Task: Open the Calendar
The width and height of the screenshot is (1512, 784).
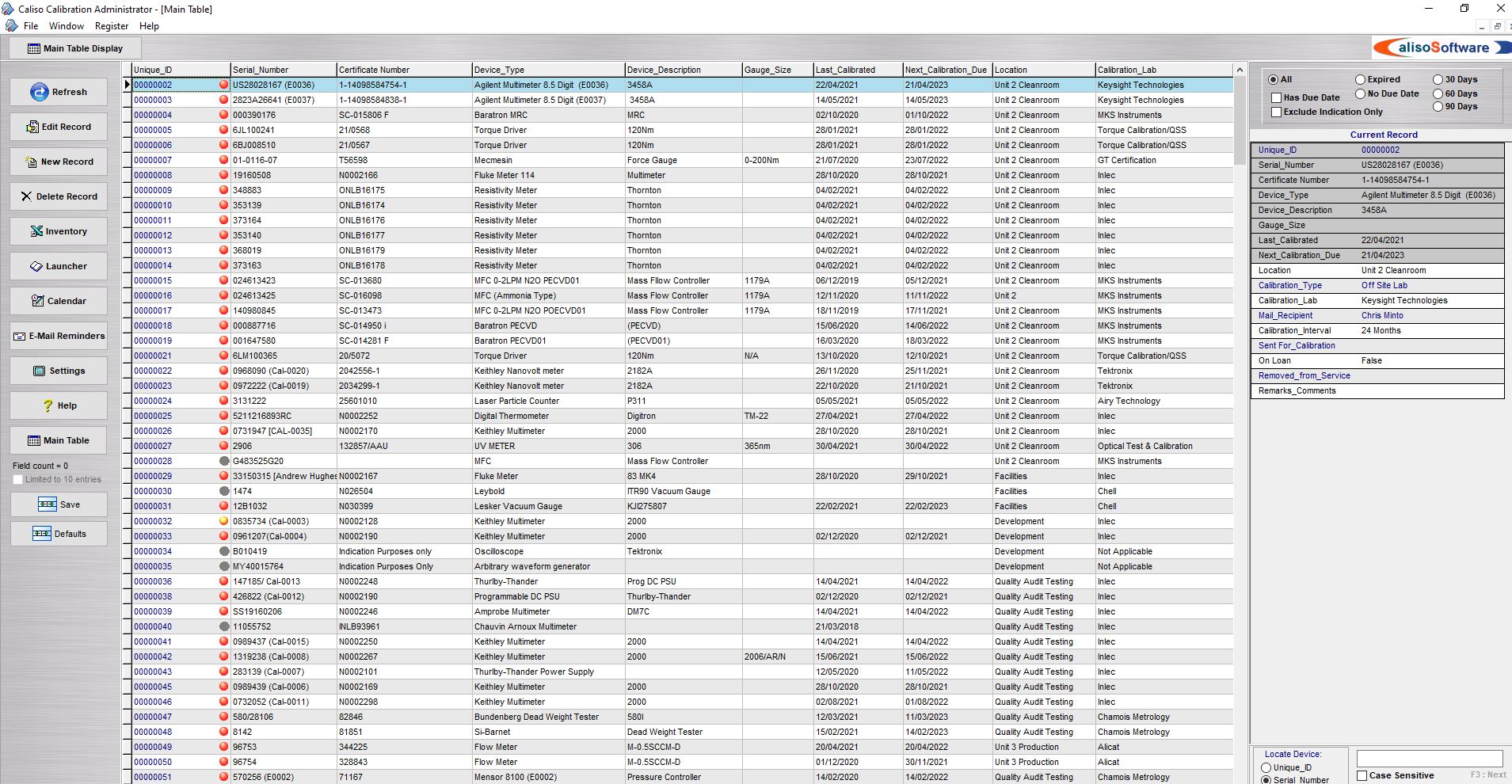Action: click(x=59, y=301)
